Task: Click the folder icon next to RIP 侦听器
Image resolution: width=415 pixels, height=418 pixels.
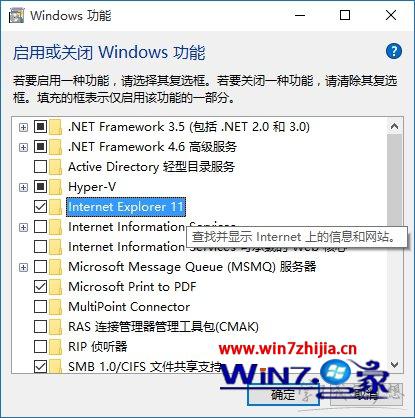Action: coord(55,347)
